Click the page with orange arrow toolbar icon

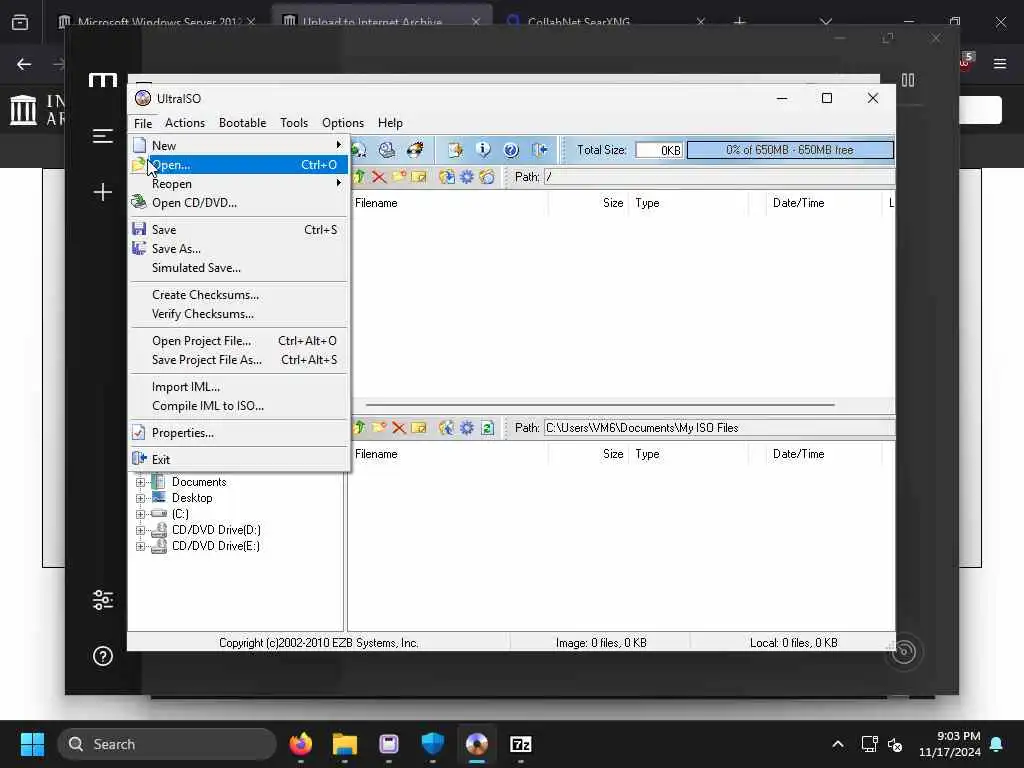[x=455, y=150]
